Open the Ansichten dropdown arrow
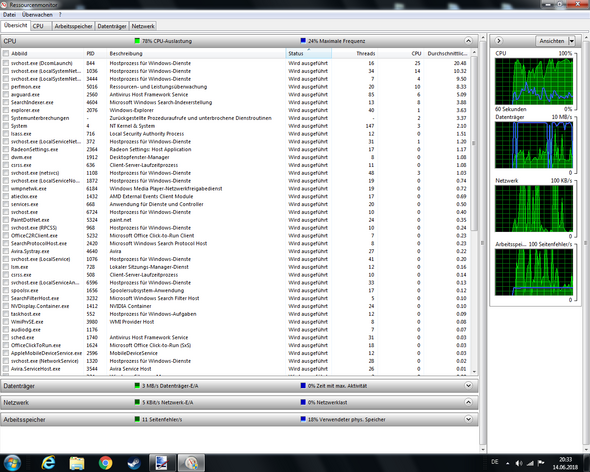This screenshot has width=590, height=472. (572, 41)
